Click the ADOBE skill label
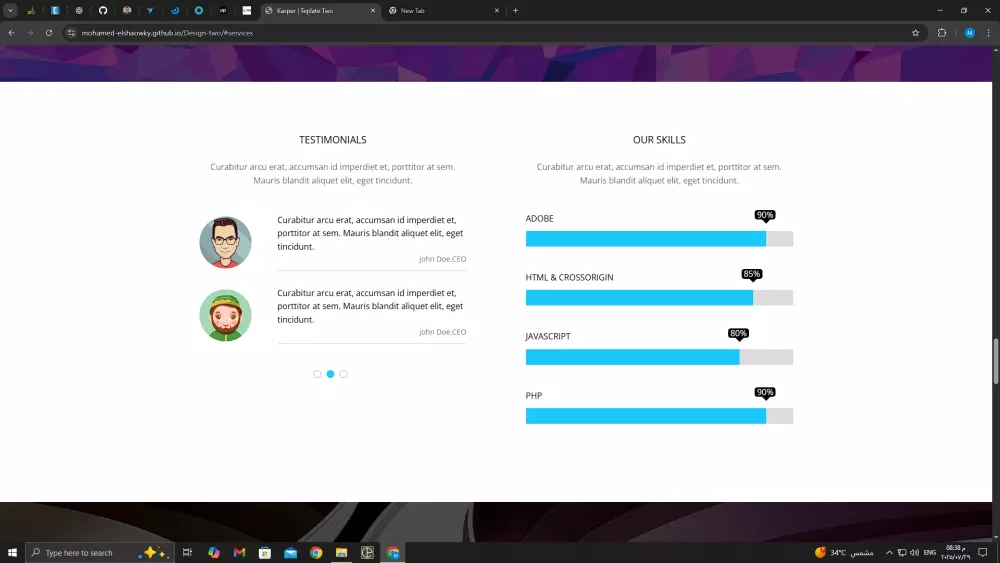1000x563 pixels. pos(539,218)
